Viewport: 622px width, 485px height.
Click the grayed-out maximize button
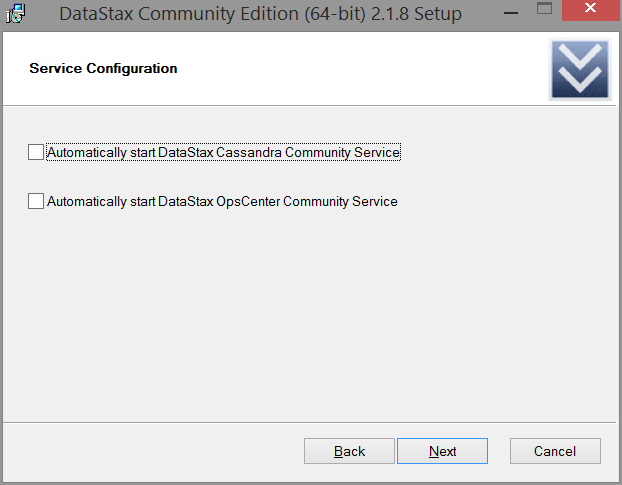[544, 9]
